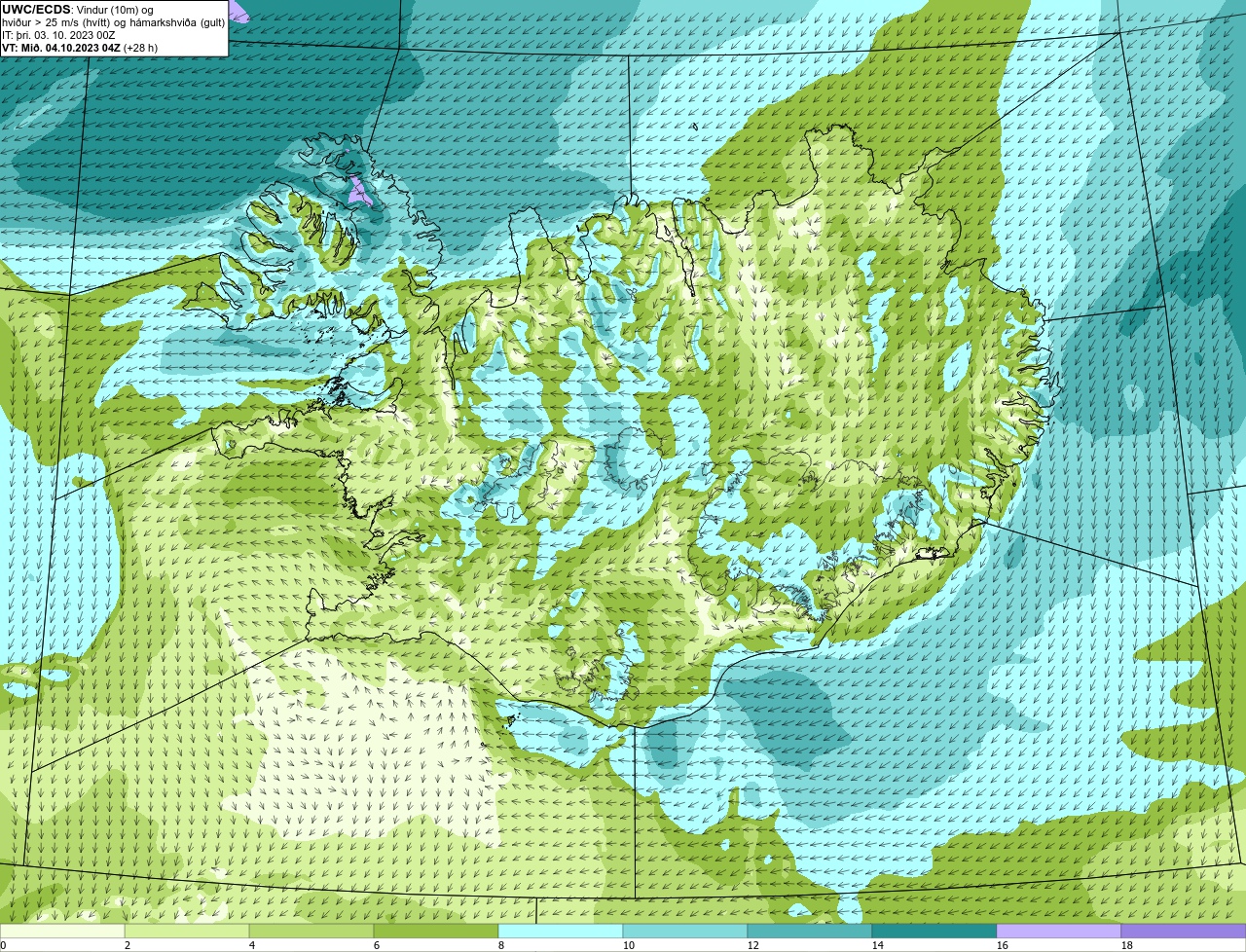
Task: Click the legend scale label "4"
Action: [x=251, y=945]
